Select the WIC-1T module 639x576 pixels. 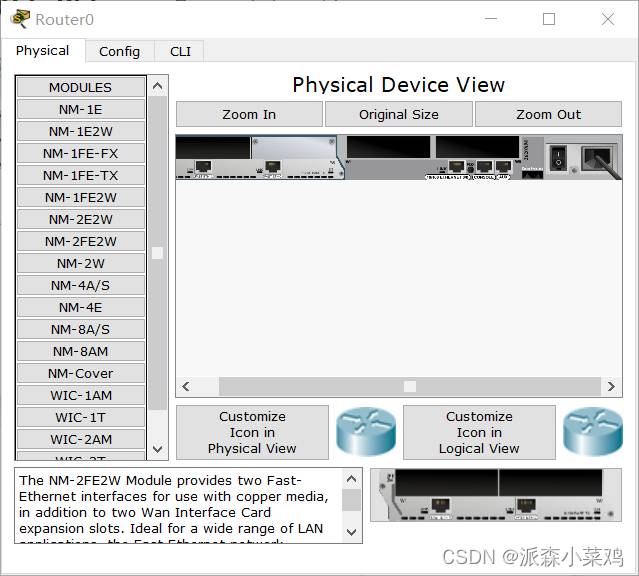[81, 417]
